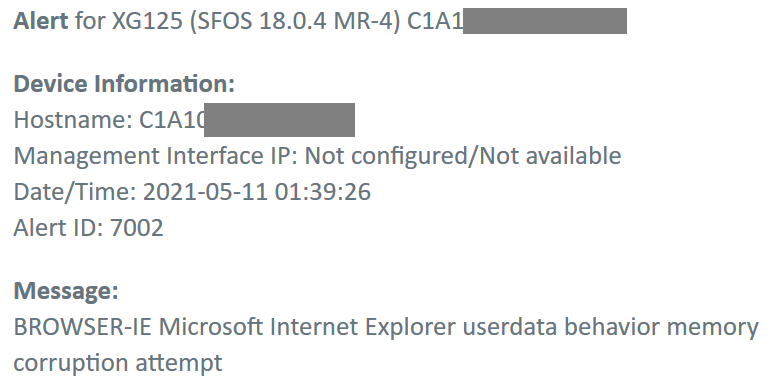Click the Not configured/Not available text
772x384 pixels.
[463, 156]
